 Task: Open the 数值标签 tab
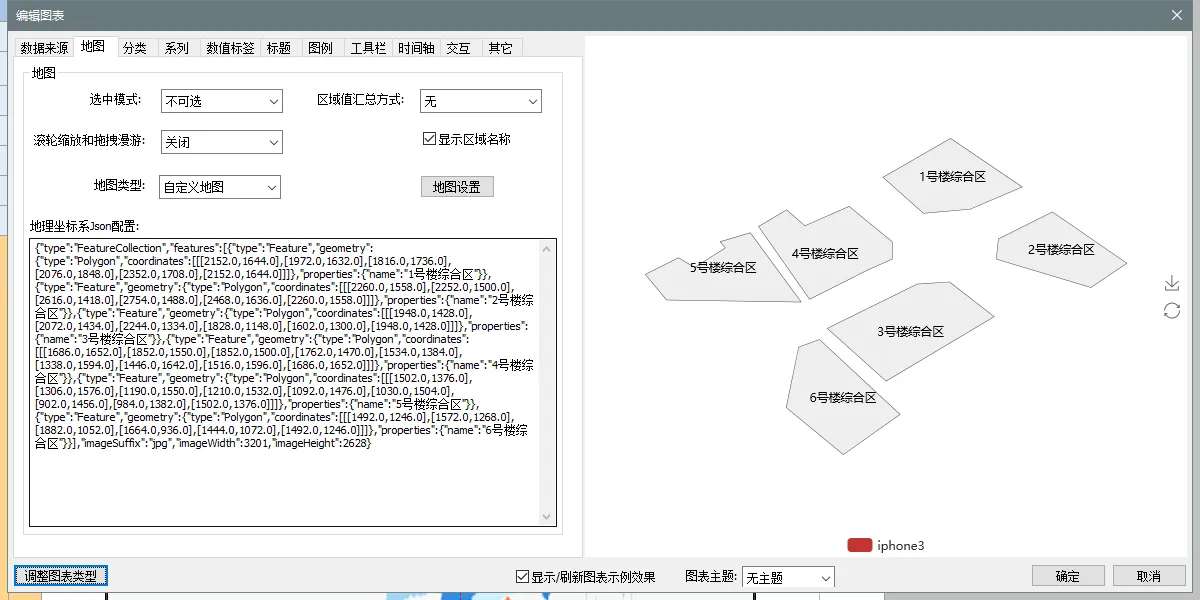(x=230, y=48)
